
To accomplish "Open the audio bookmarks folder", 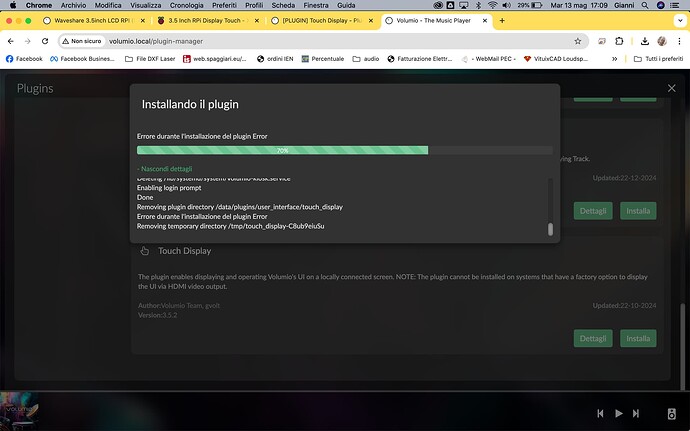I will pos(366,59).
